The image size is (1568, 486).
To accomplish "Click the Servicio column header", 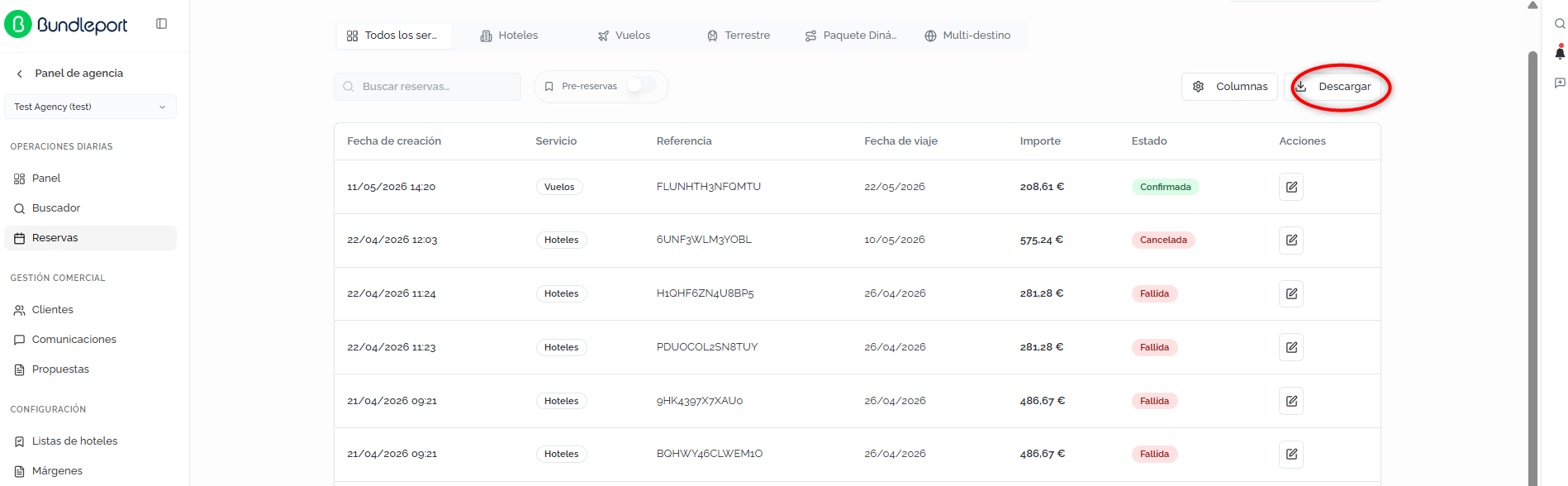I will [556, 141].
